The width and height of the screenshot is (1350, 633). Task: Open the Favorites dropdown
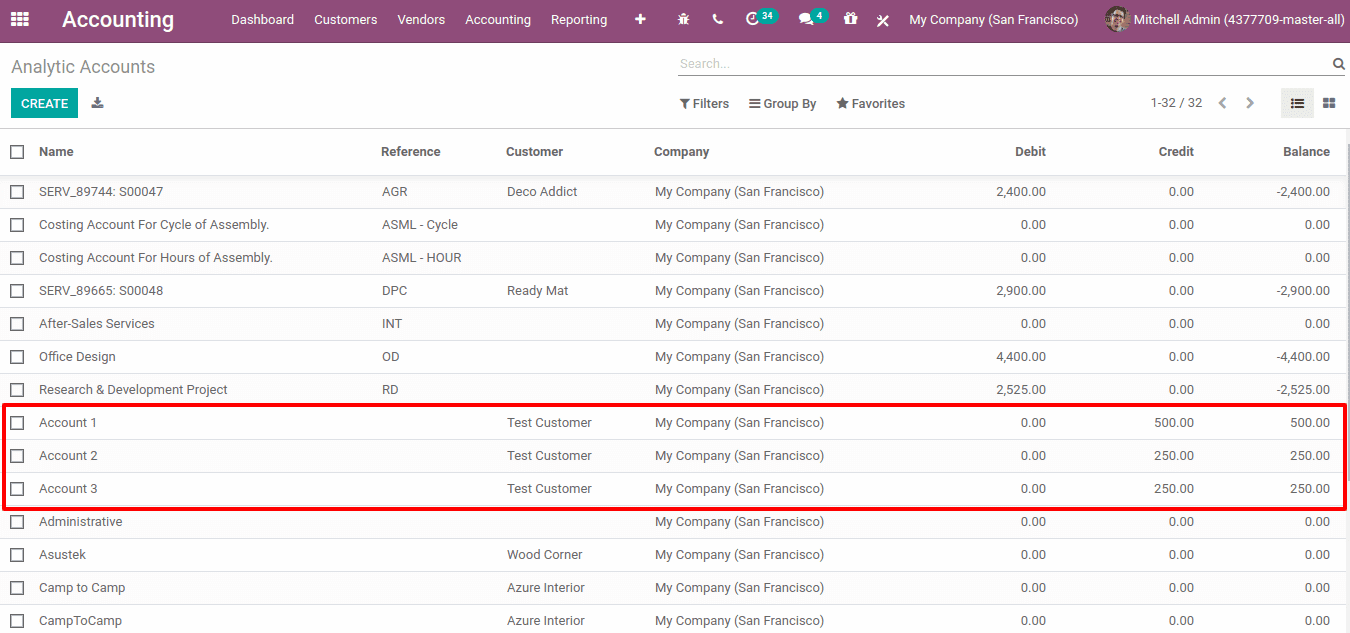[x=870, y=104]
